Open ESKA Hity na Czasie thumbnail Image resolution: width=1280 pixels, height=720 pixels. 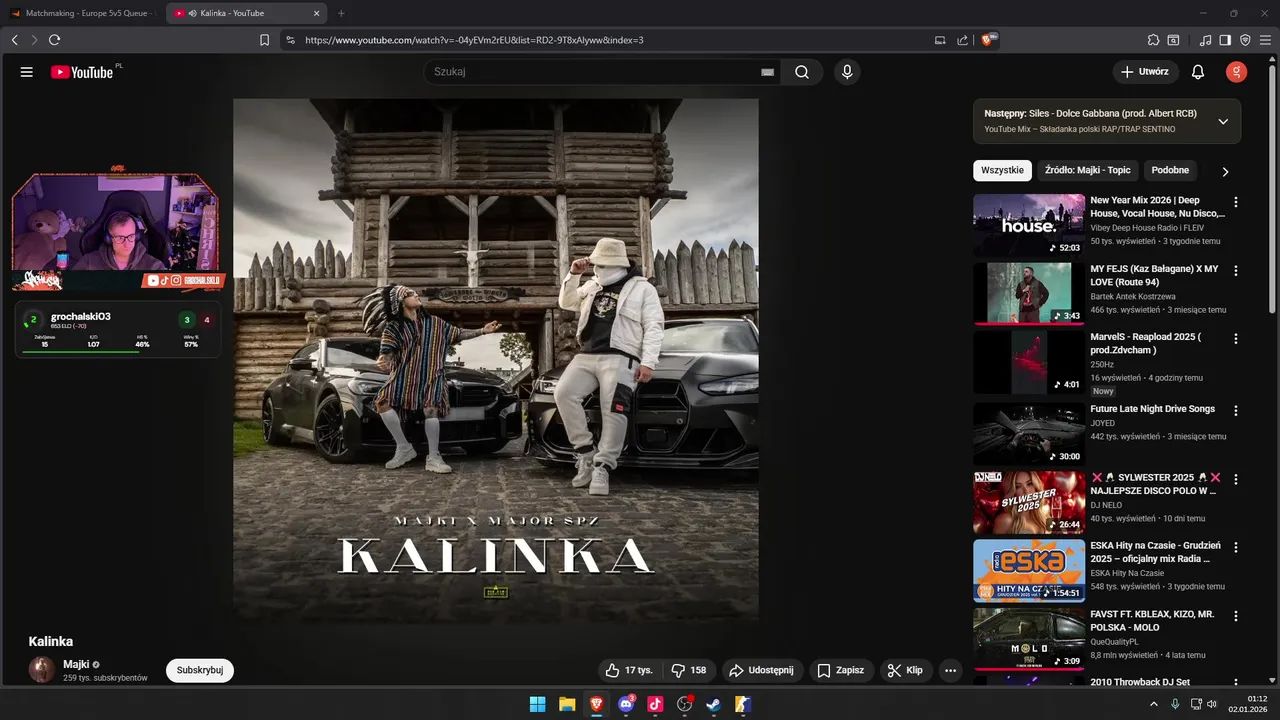(x=1029, y=571)
